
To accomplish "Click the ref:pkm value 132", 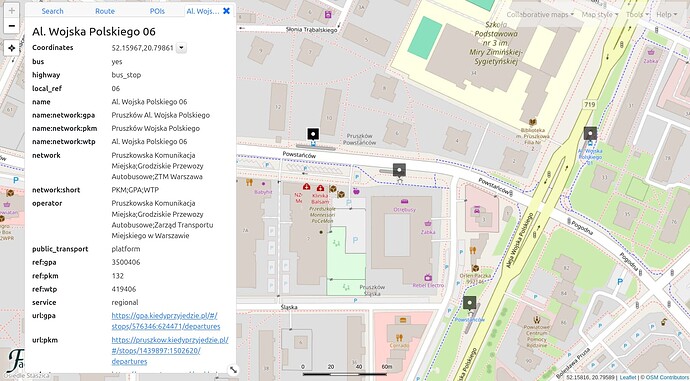I will tap(117, 276).
